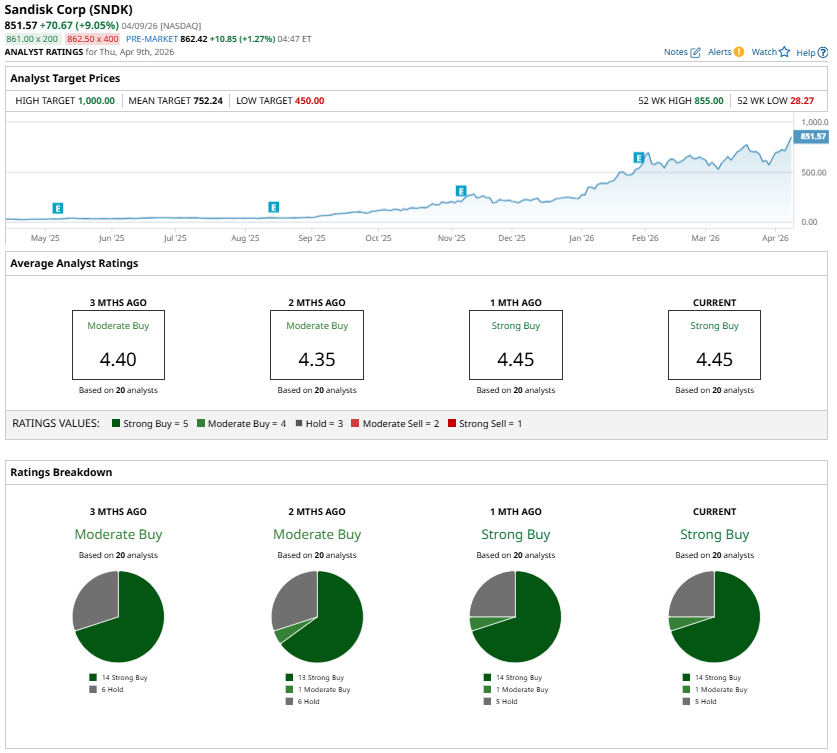Click the PRE-MARKET label link
837x753 pixels.
point(151,39)
